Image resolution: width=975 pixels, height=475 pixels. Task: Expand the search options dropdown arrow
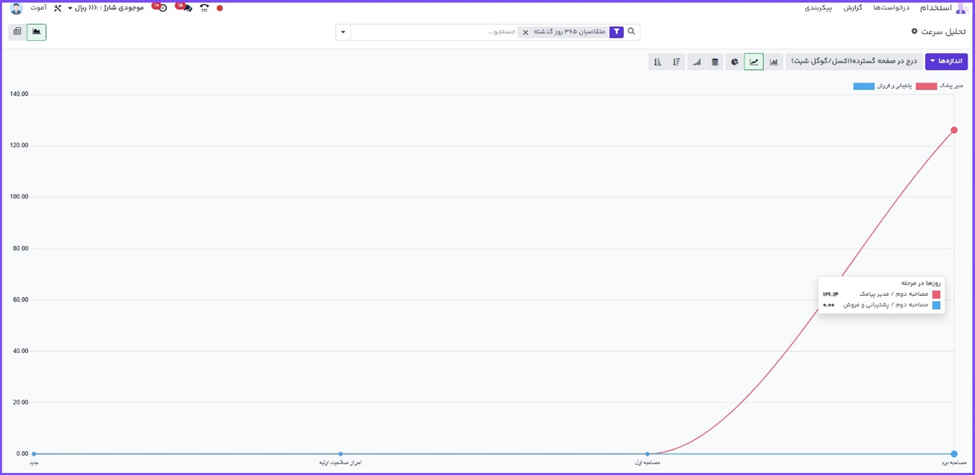click(343, 32)
